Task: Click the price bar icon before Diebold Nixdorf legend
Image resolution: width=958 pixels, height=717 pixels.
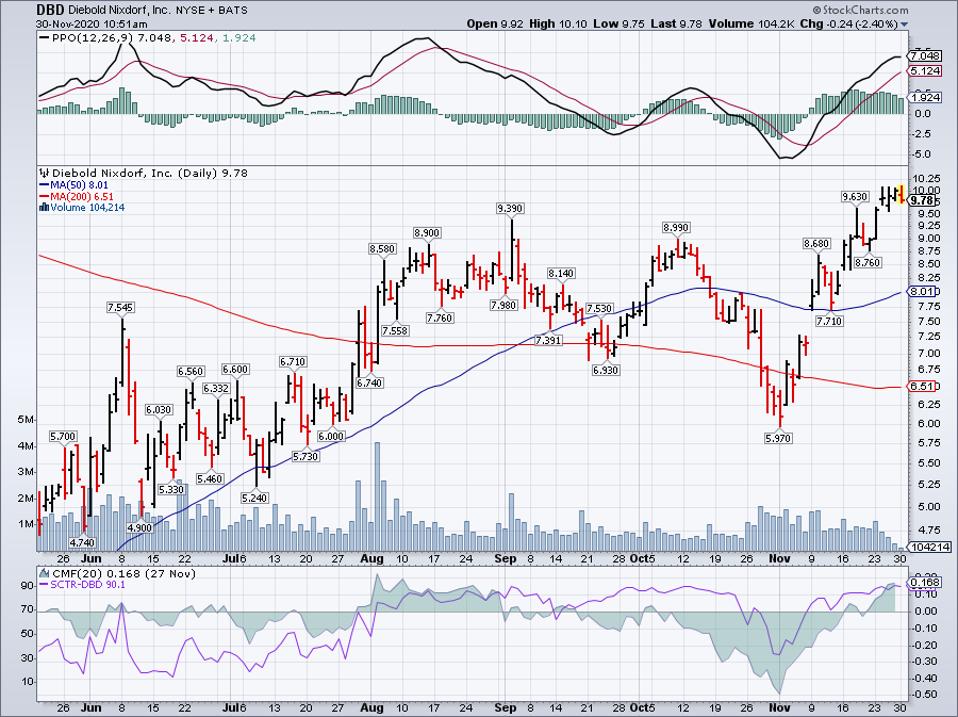Action: click(45, 173)
